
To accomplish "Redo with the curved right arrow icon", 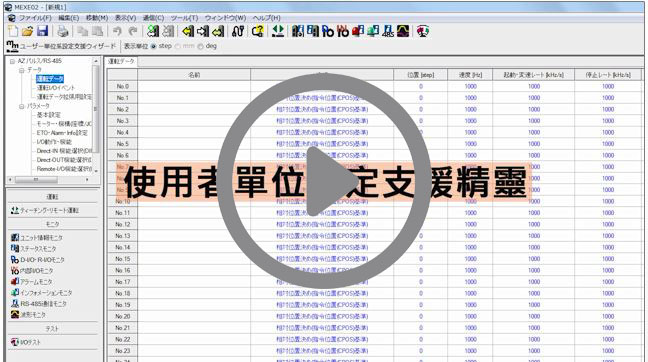I will (133, 31).
